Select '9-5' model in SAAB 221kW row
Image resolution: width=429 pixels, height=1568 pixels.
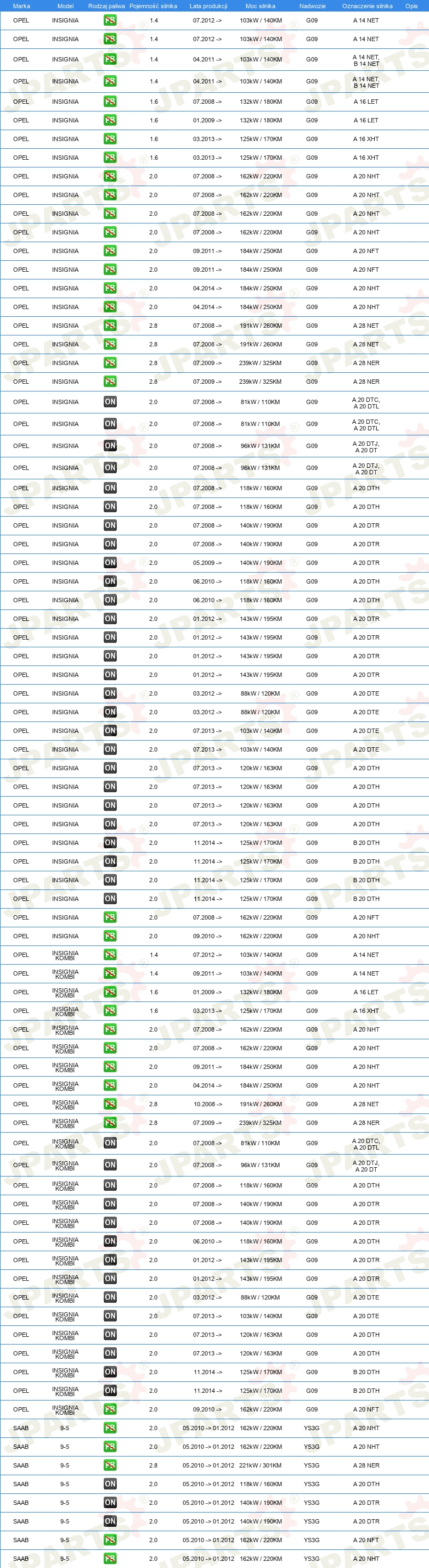coord(65,1465)
